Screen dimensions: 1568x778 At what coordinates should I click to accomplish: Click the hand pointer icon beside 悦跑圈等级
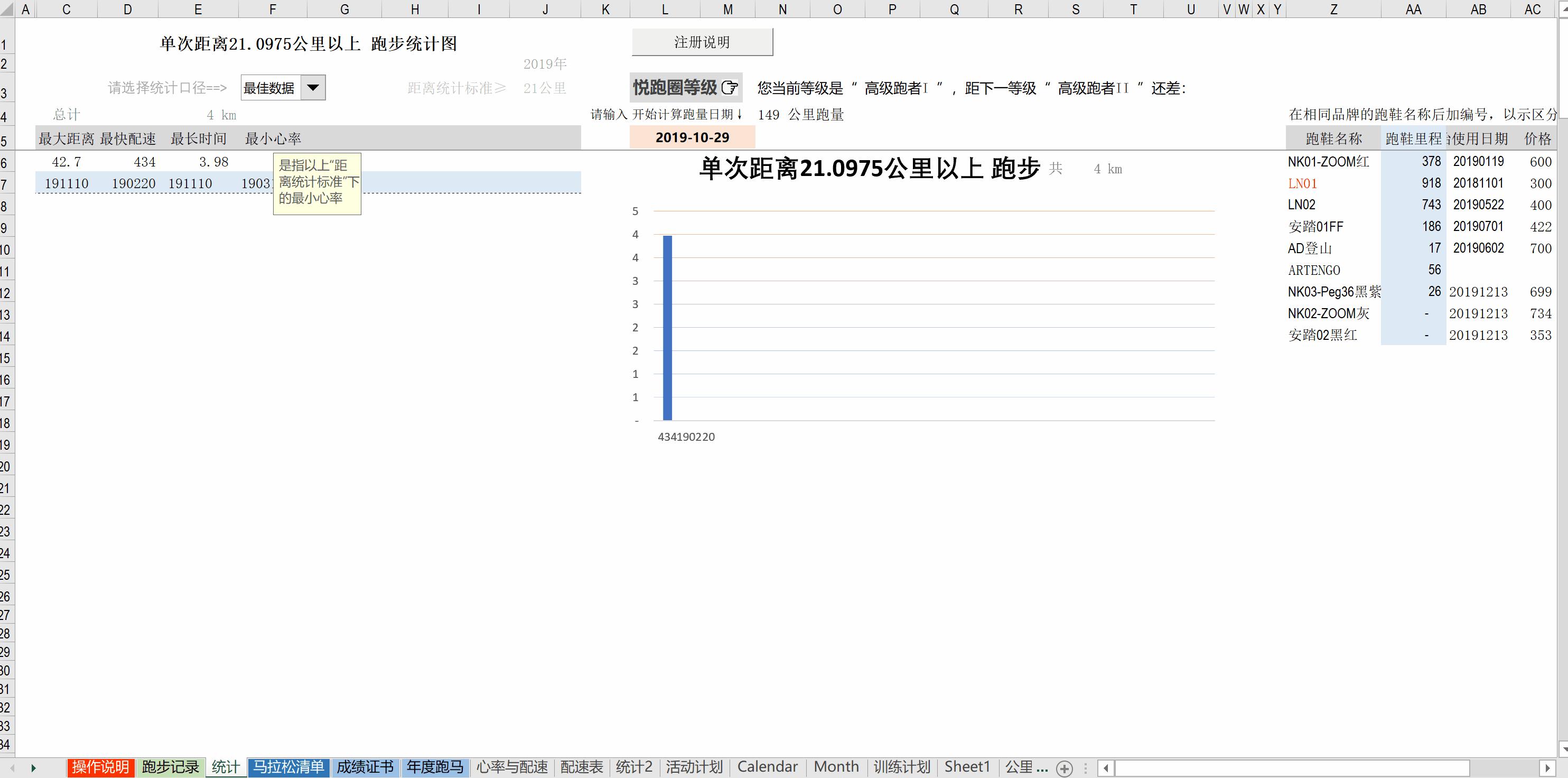pos(730,88)
